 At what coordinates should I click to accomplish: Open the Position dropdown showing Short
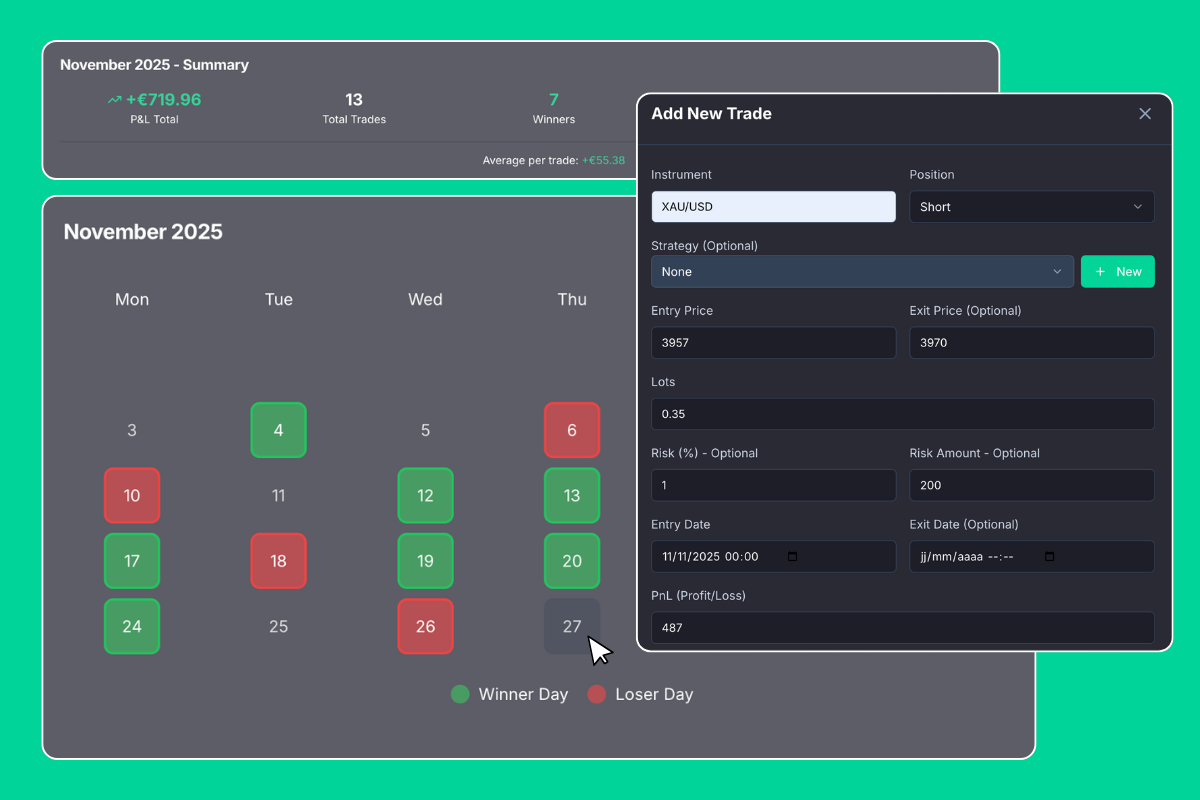click(1031, 207)
